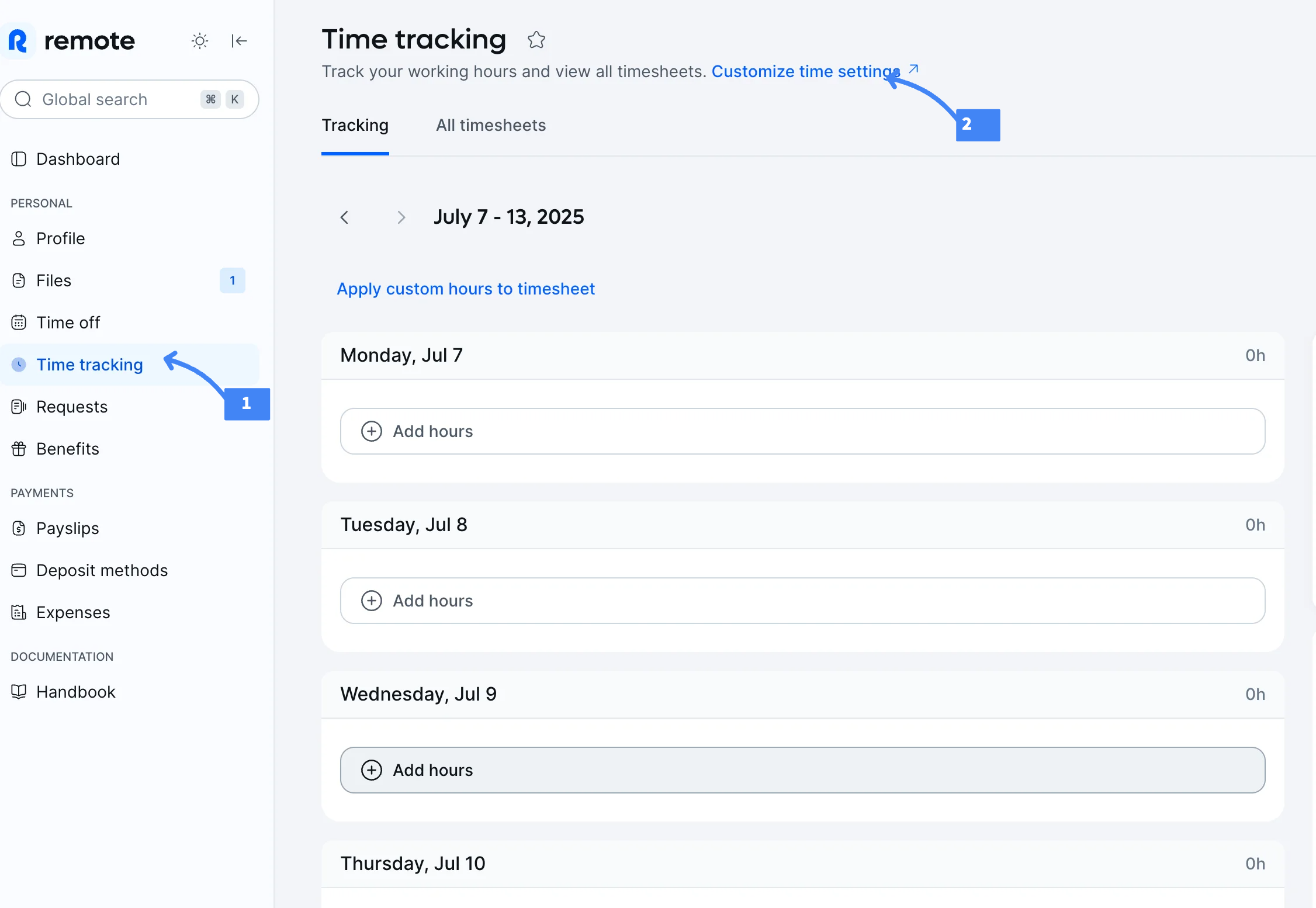Toggle the light/dark theme sun icon
Image resolution: width=1316 pixels, height=908 pixels.
pyautogui.click(x=200, y=41)
